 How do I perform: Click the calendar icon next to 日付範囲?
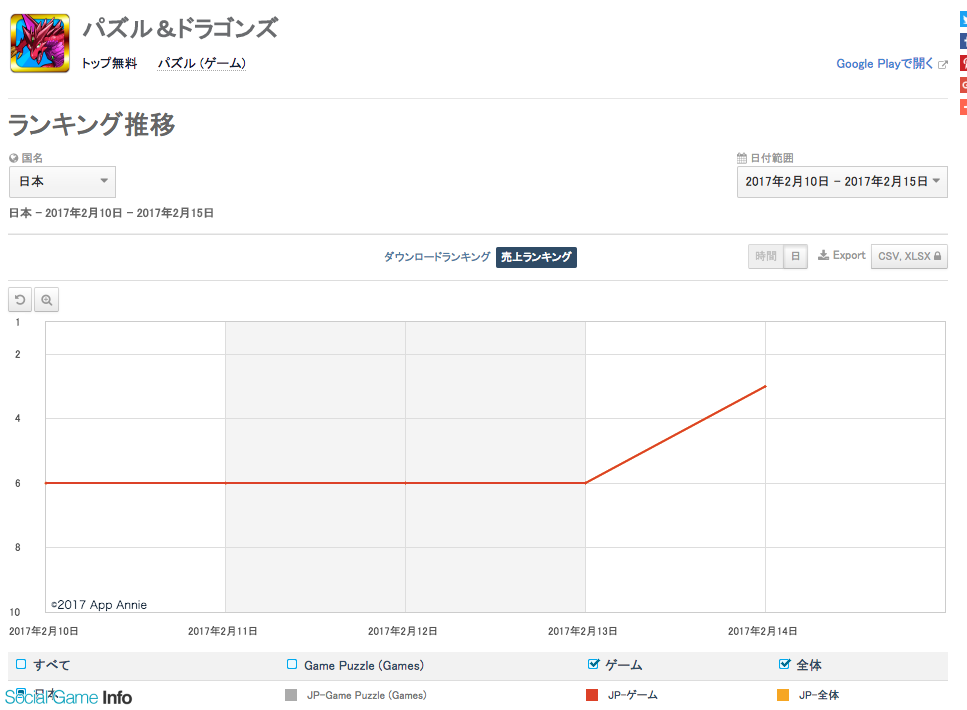click(x=742, y=158)
